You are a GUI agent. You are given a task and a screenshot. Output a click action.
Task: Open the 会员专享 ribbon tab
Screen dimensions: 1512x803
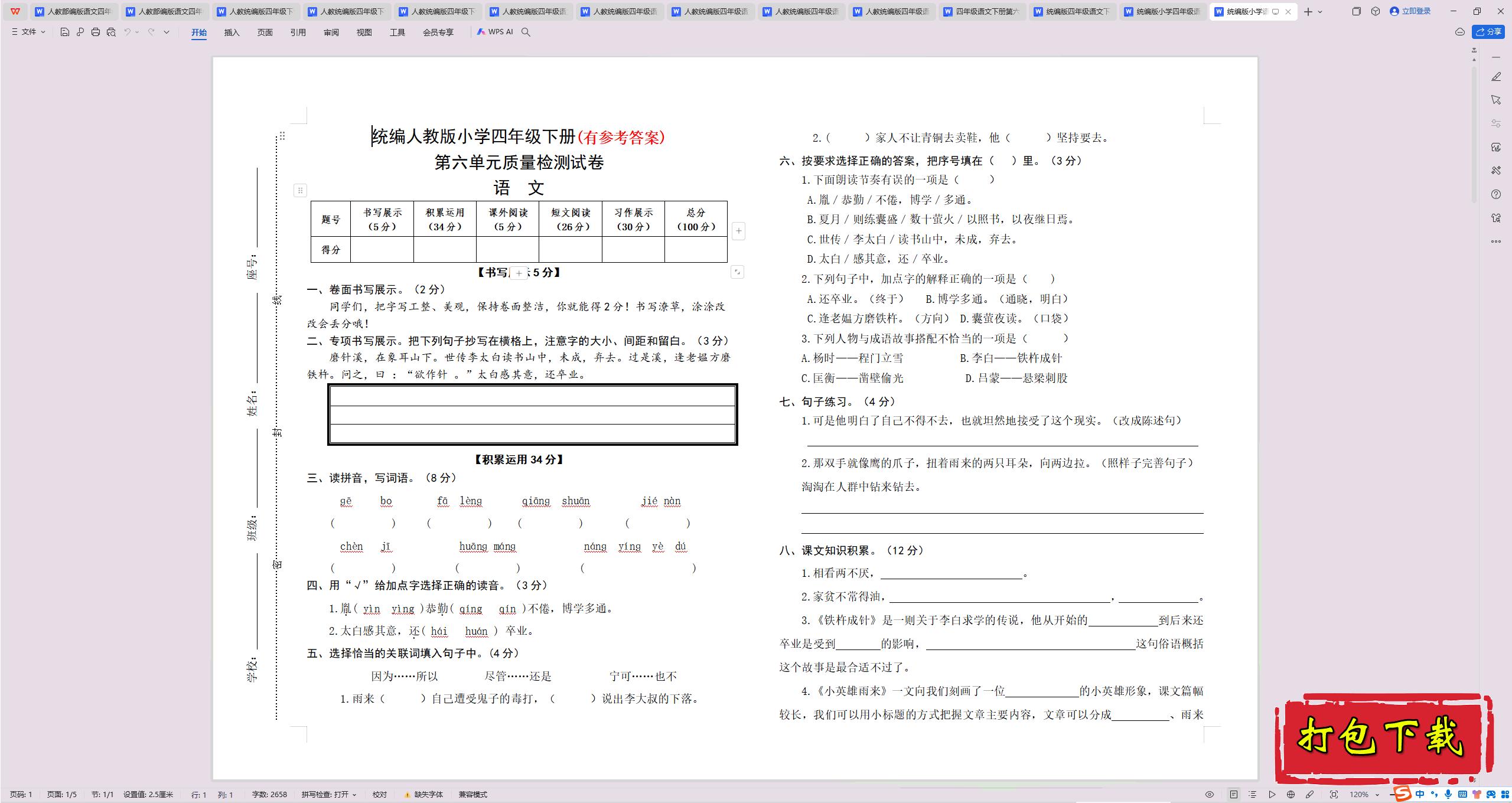click(x=438, y=32)
